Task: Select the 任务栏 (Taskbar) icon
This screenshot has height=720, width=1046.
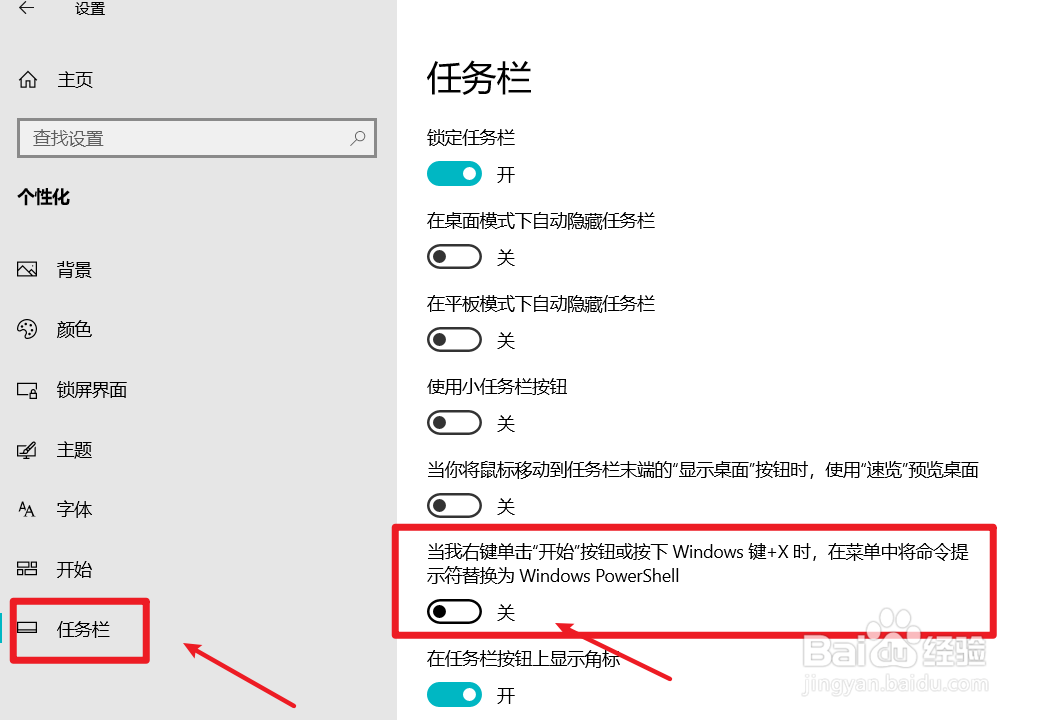Action: point(28,630)
